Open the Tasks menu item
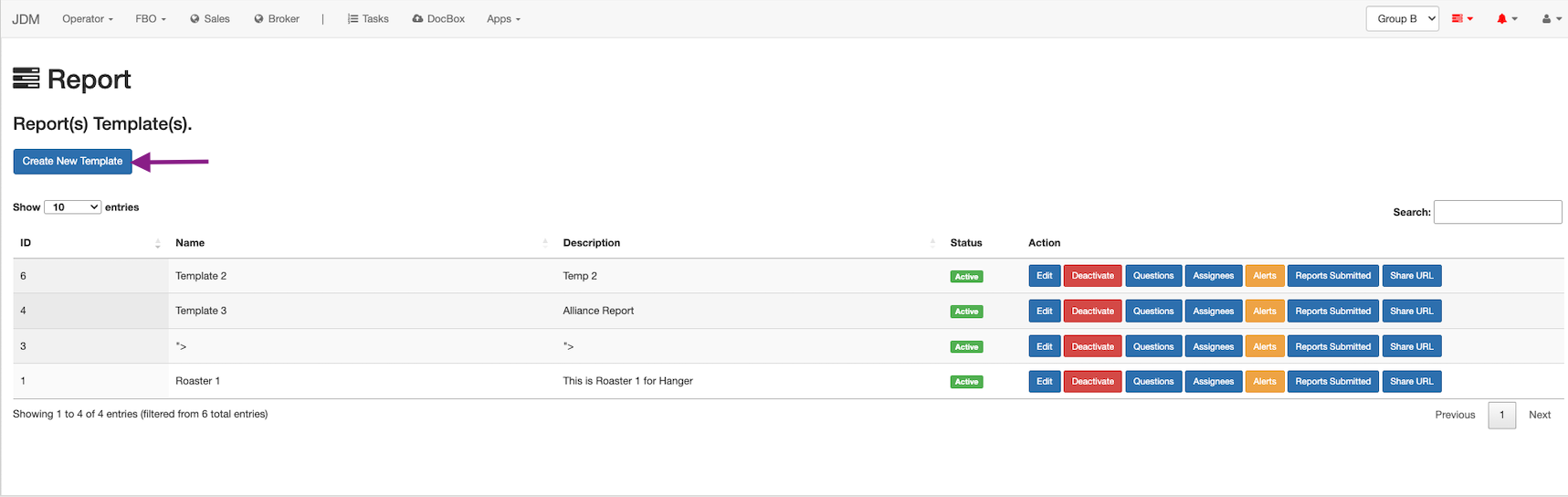 pyautogui.click(x=368, y=19)
